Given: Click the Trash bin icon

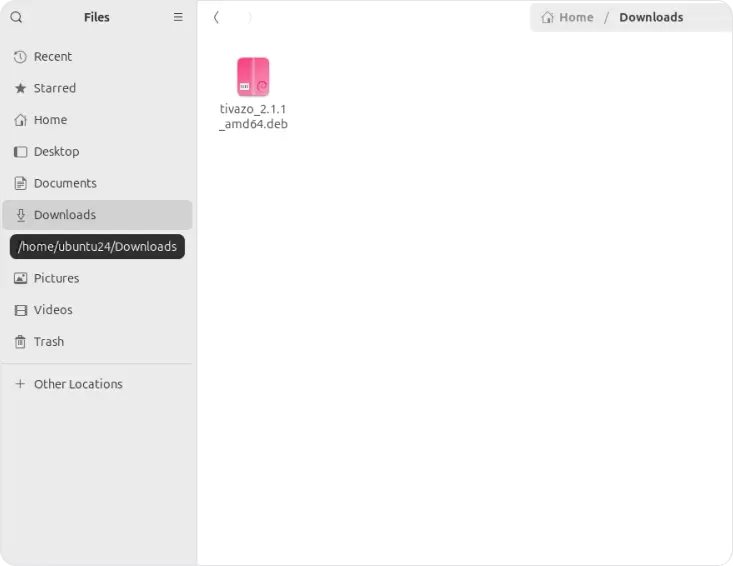Looking at the screenshot, I should point(20,342).
